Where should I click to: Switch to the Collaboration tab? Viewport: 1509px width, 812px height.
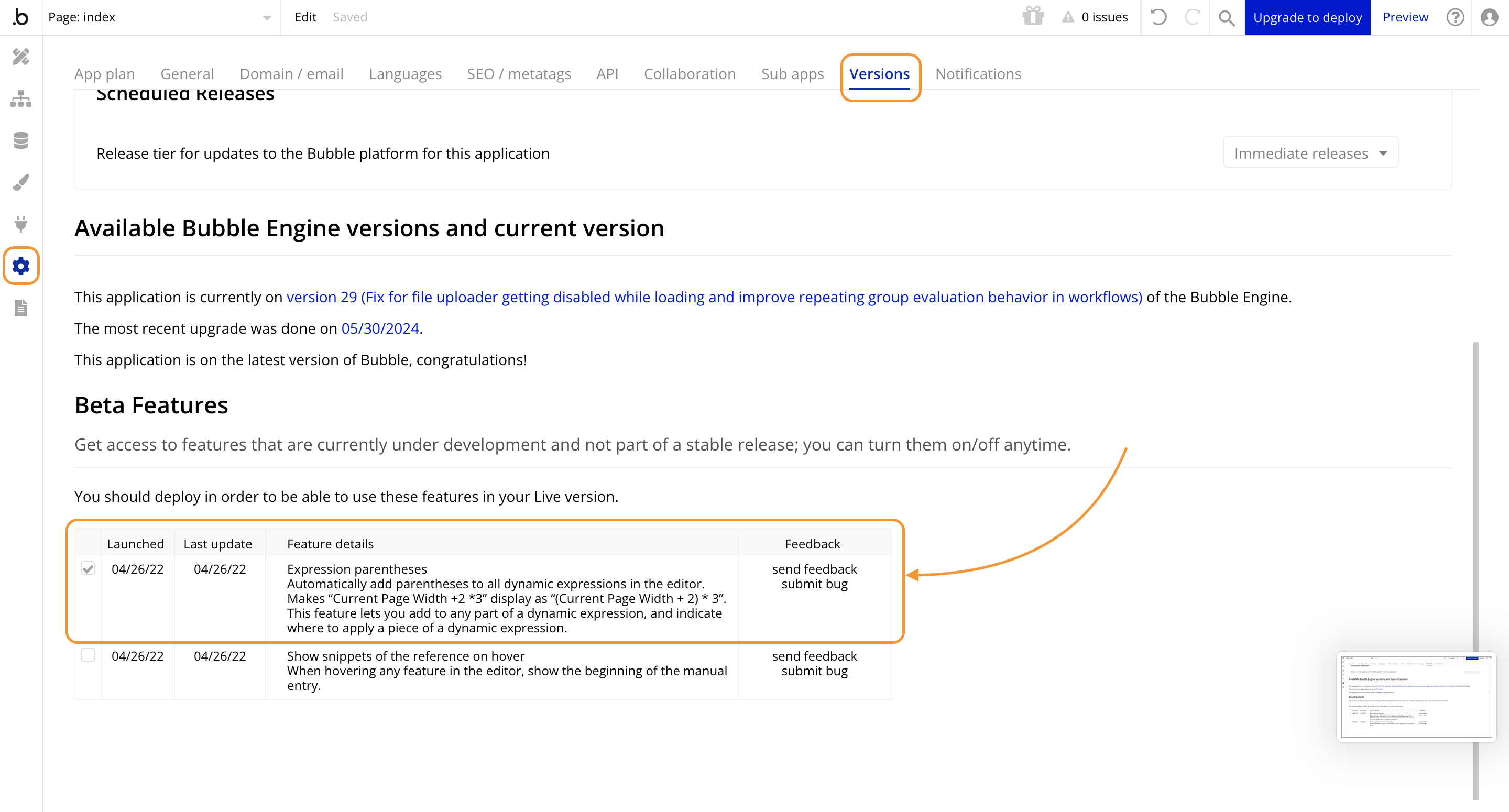690,74
